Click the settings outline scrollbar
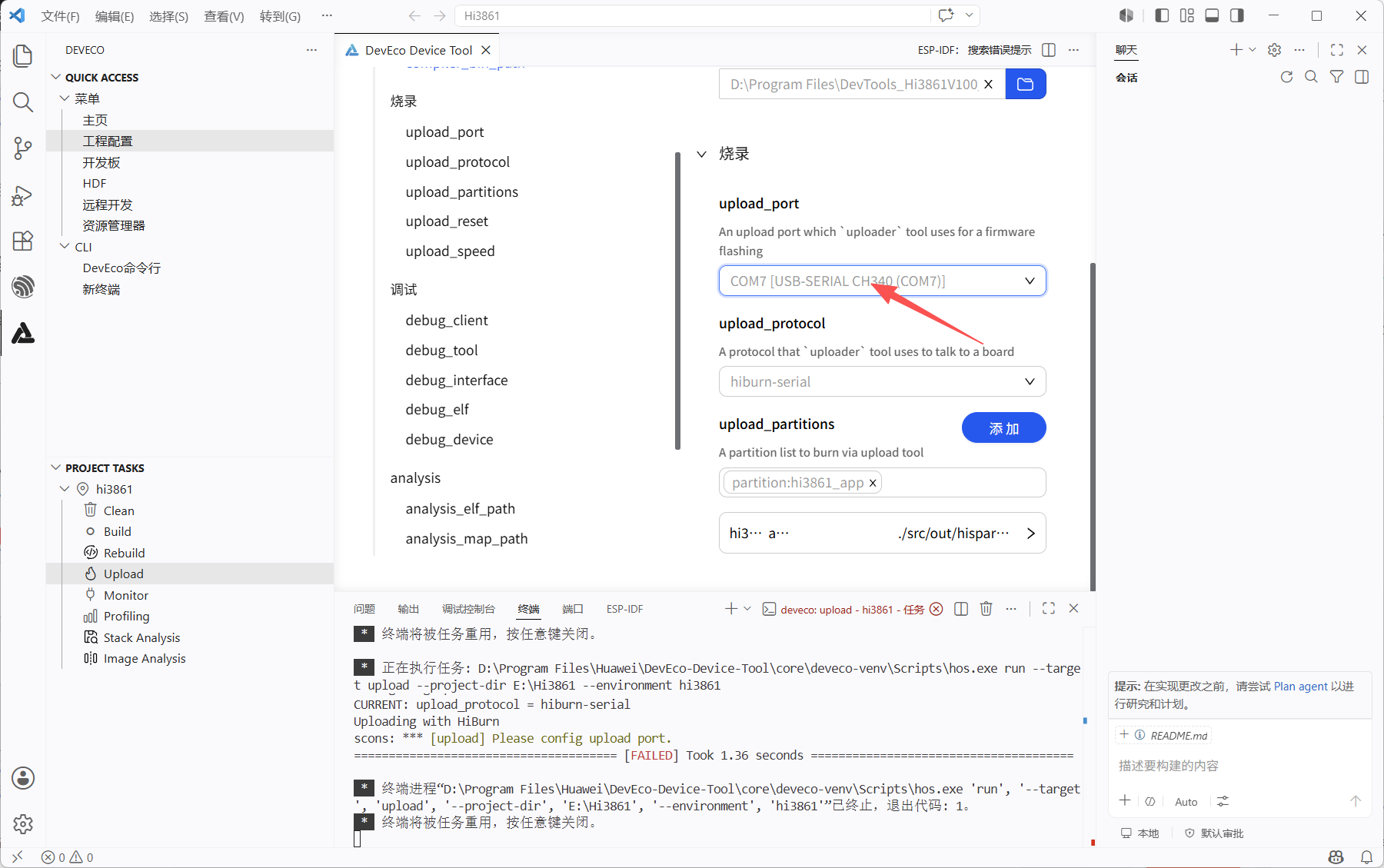 point(677,301)
